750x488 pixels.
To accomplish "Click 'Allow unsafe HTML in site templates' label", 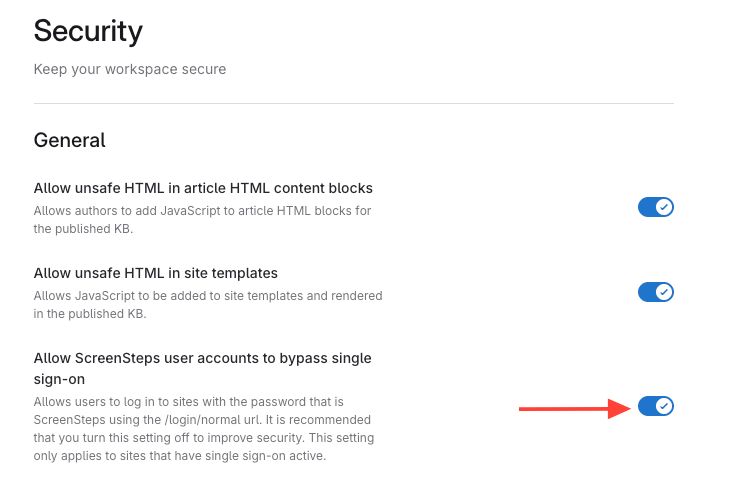I will click(x=155, y=273).
